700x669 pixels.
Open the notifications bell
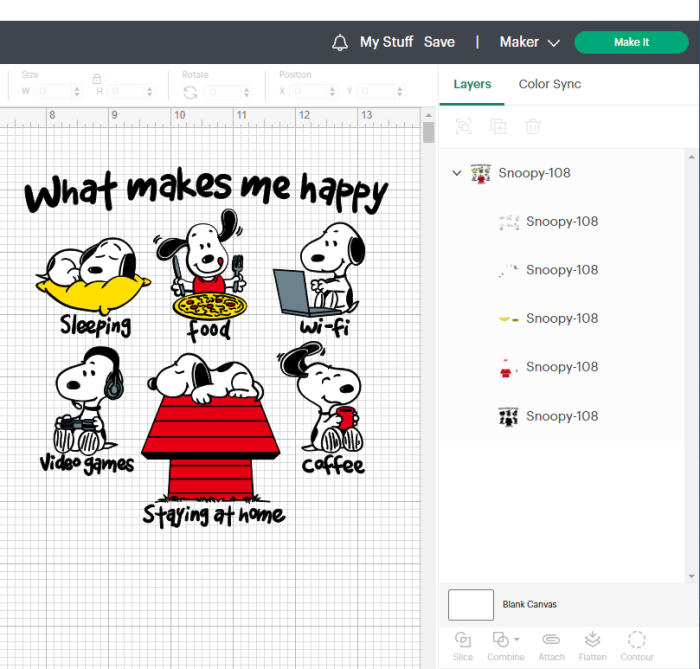point(340,42)
